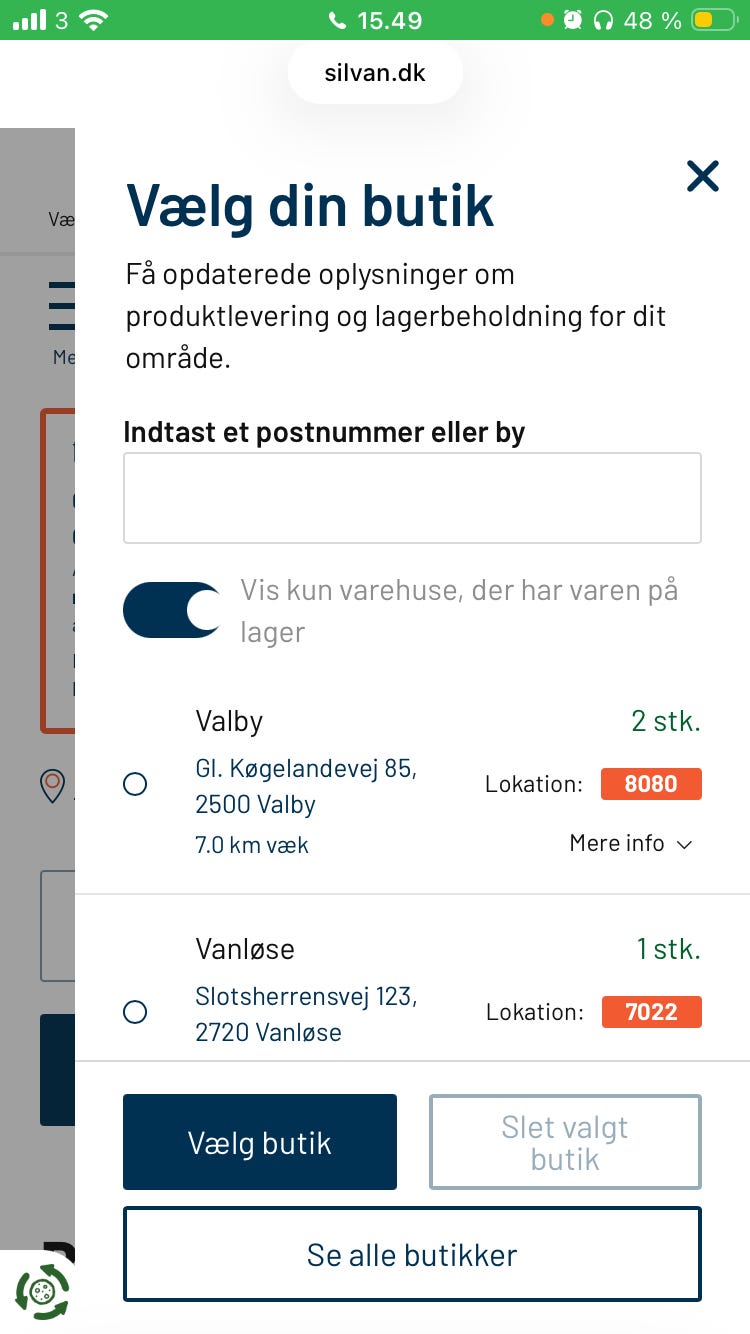Tap the alarm clock status icon
750x1334 pixels.
[x=573, y=20]
